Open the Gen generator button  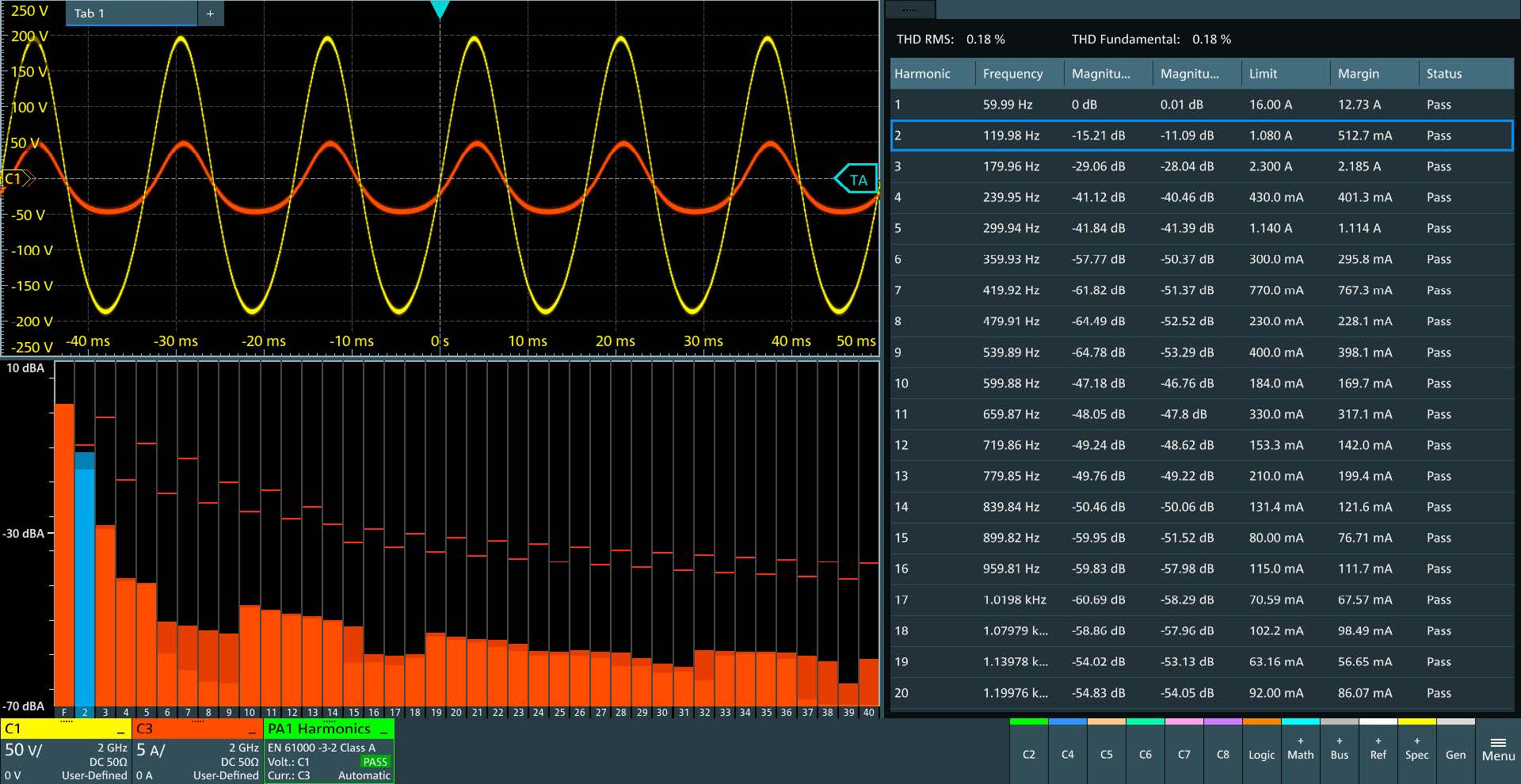(x=1455, y=754)
